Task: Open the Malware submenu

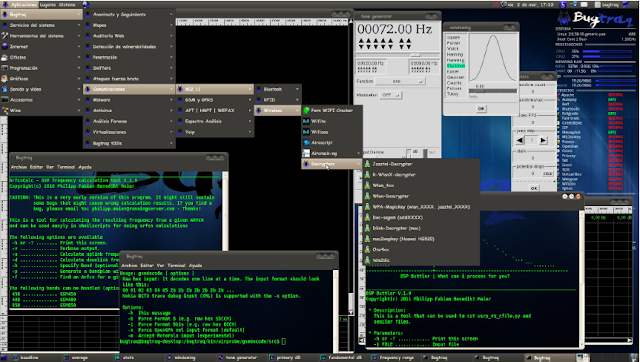Action: (x=129, y=100)
